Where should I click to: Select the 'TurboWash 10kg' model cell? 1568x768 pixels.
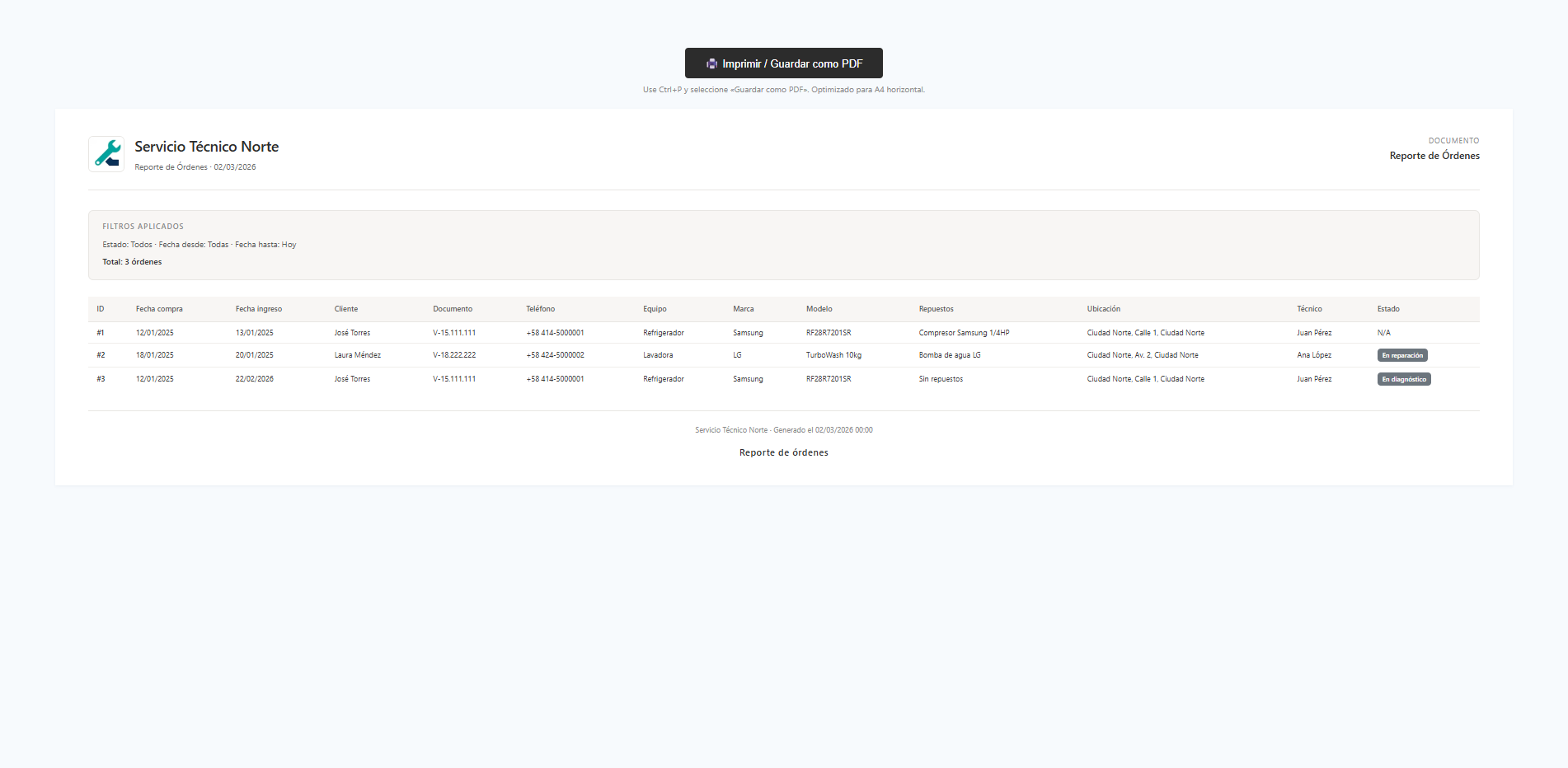(x=833, y=355)
